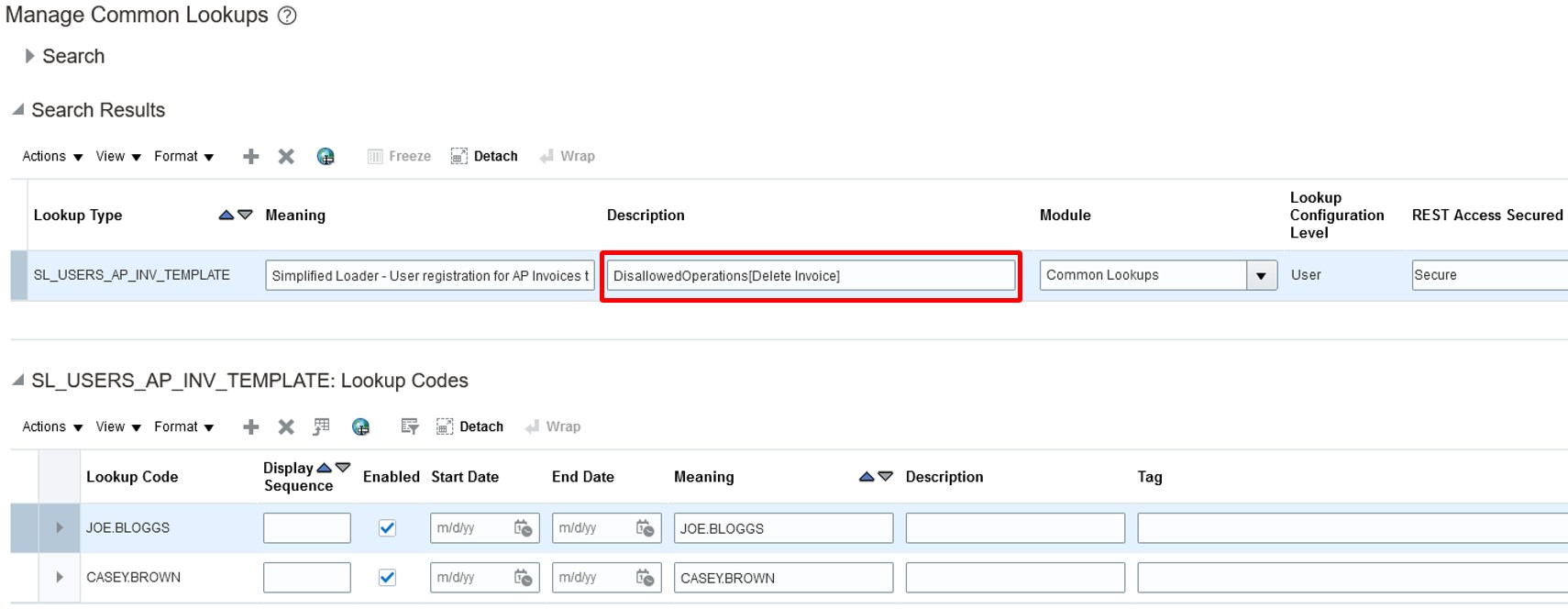Open Actions menu in Lookup Codes toolbar
The image size is (1568, 609).
point(52,426)
